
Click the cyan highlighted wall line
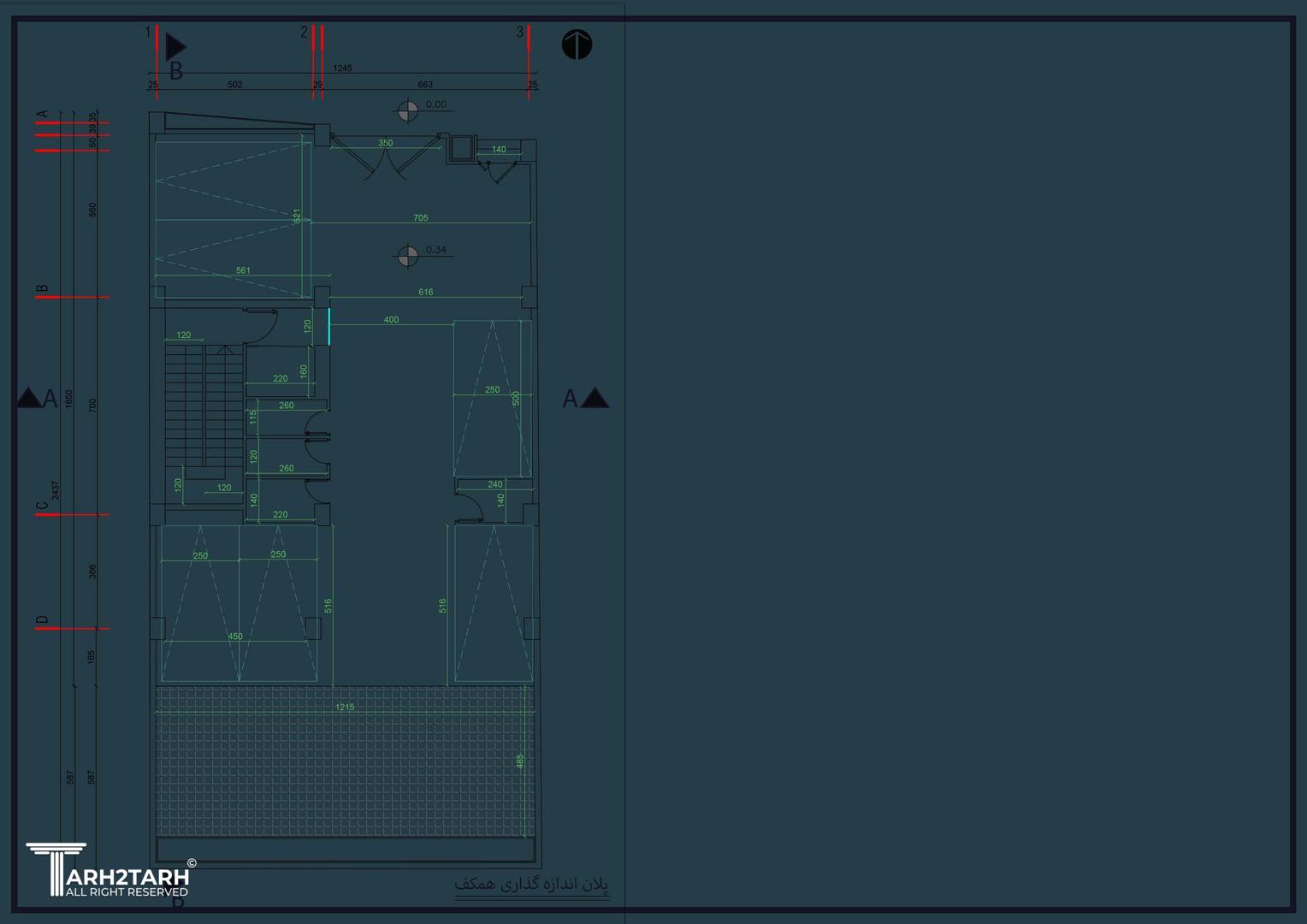tap(329, 327)
